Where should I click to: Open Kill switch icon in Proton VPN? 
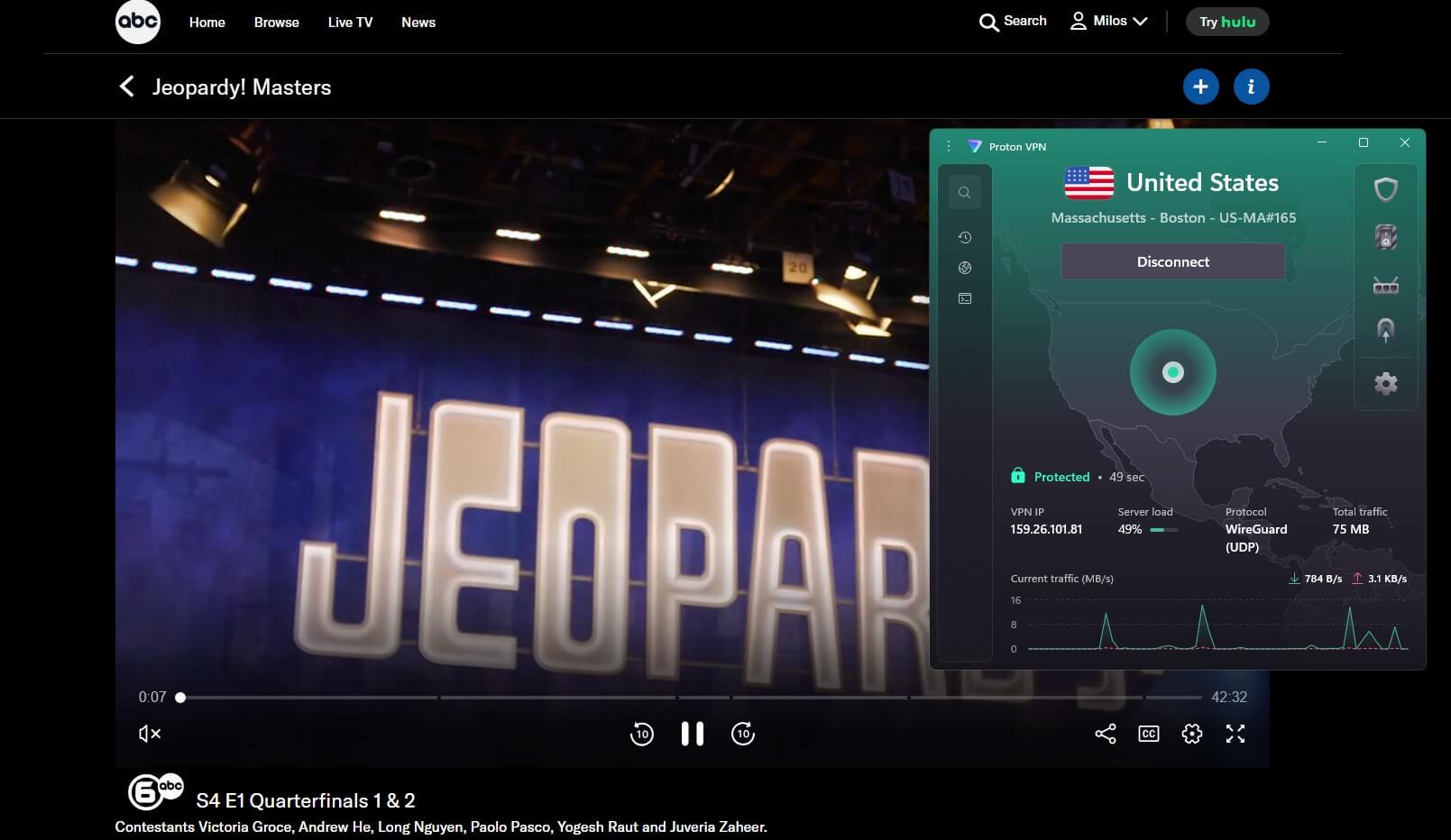click(1386, 237)
